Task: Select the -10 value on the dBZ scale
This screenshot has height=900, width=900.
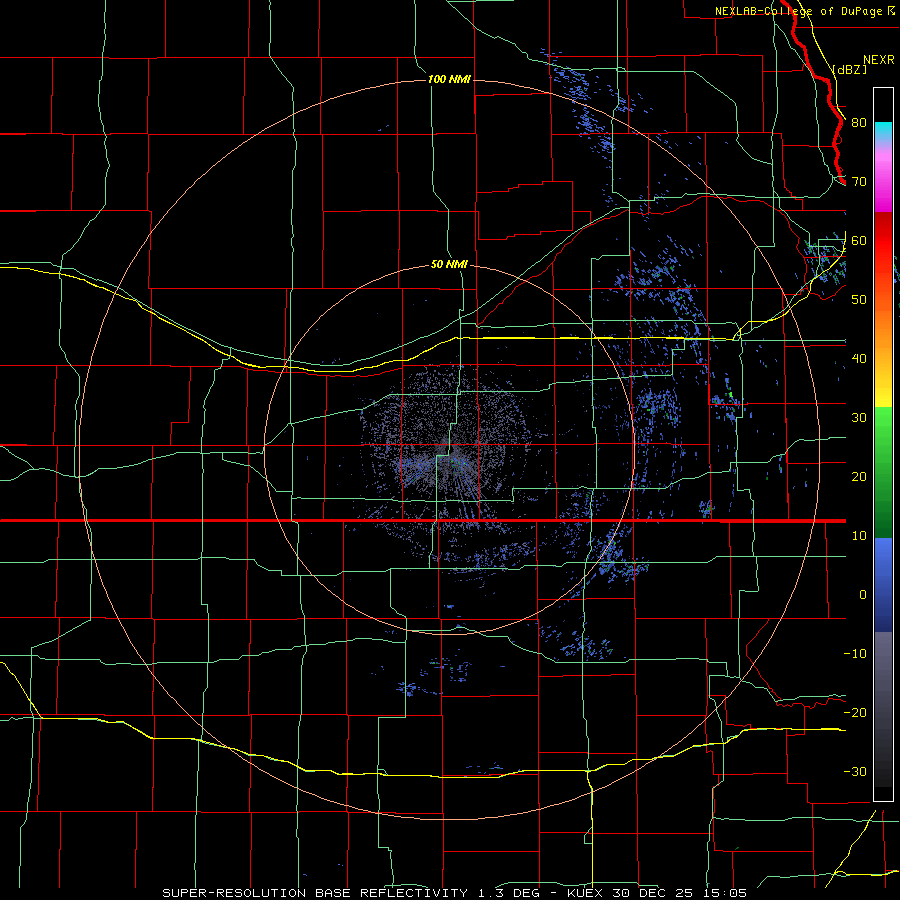Action: click(x=855, y=654)
